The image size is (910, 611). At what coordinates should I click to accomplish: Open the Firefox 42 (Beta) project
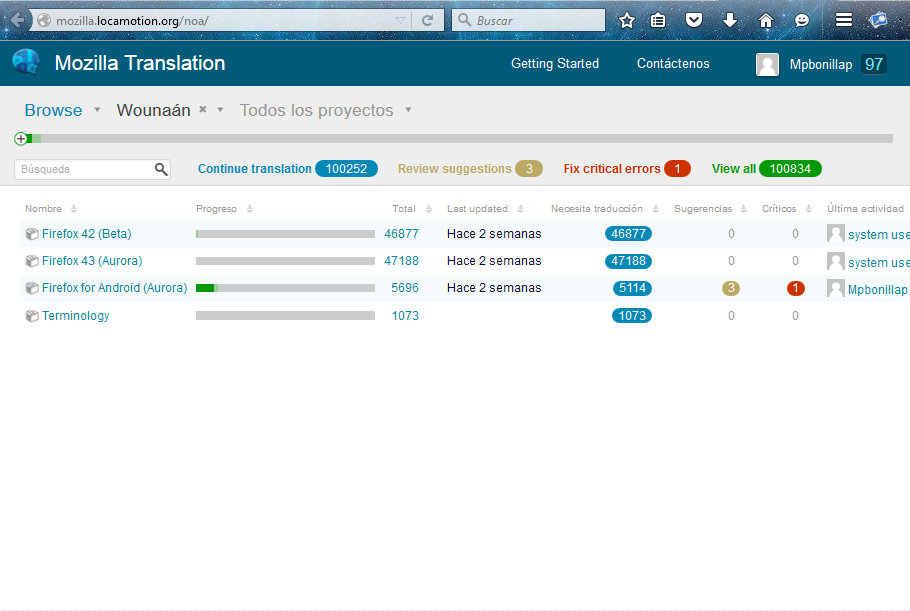click(x=86, y=234)
